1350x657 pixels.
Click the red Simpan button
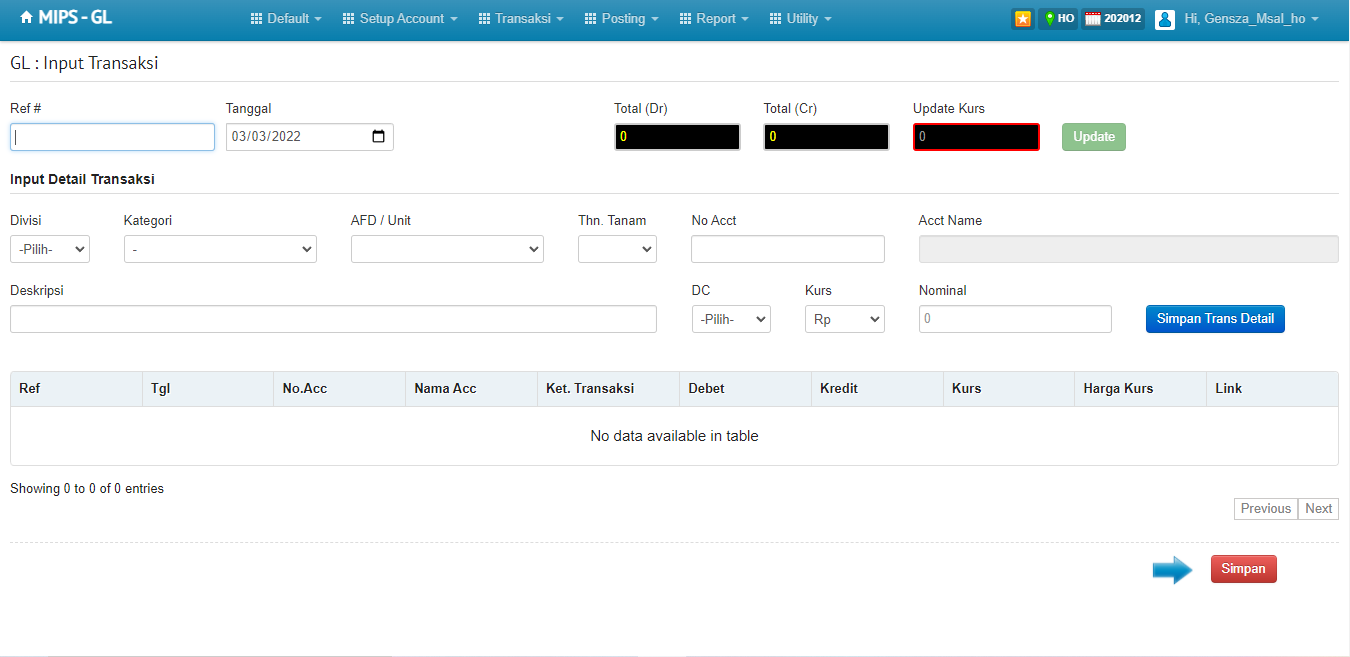[1243, 569]
